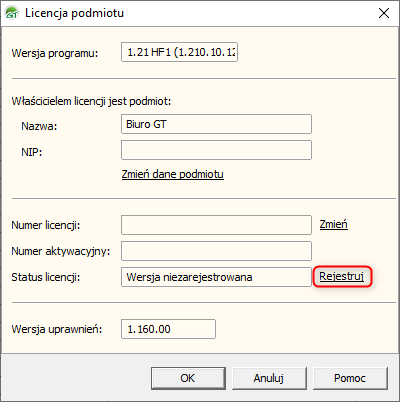Click the Status licencji field showing Wersja niezarejestrowana

click(216, 277)
